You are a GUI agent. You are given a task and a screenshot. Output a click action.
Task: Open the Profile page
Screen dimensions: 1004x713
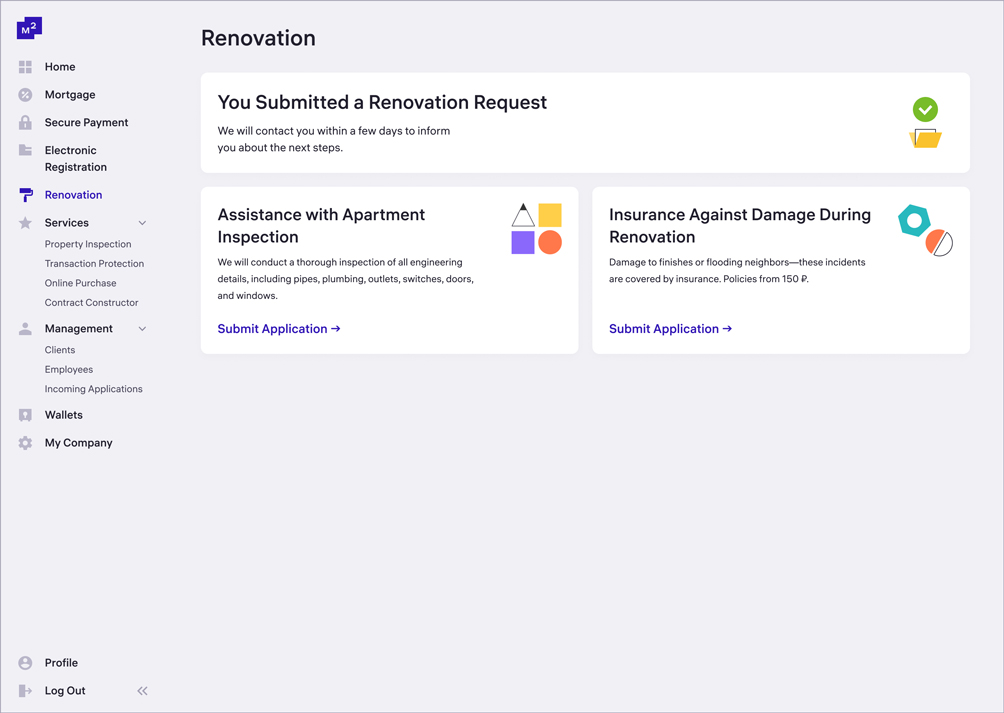(61, 663)
